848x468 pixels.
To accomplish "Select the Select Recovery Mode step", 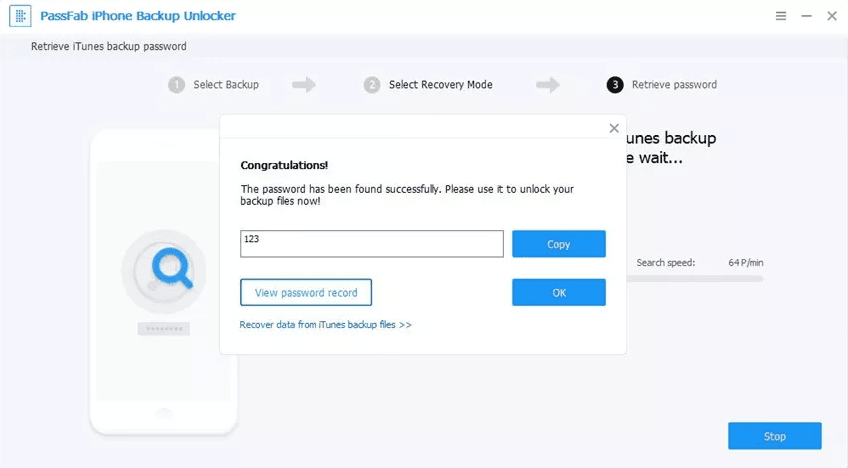I will coord(440,85).
